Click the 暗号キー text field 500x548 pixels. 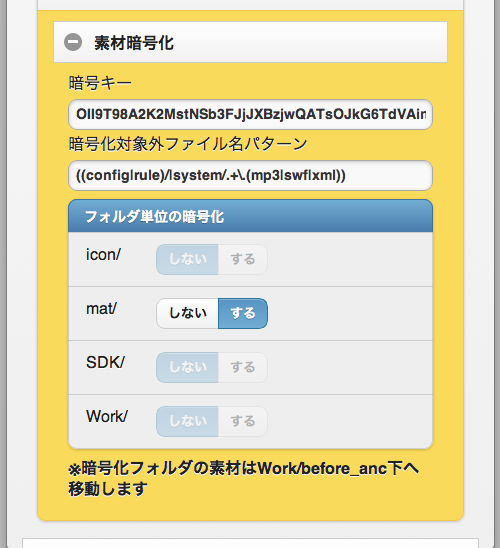[x=250, y=114]
